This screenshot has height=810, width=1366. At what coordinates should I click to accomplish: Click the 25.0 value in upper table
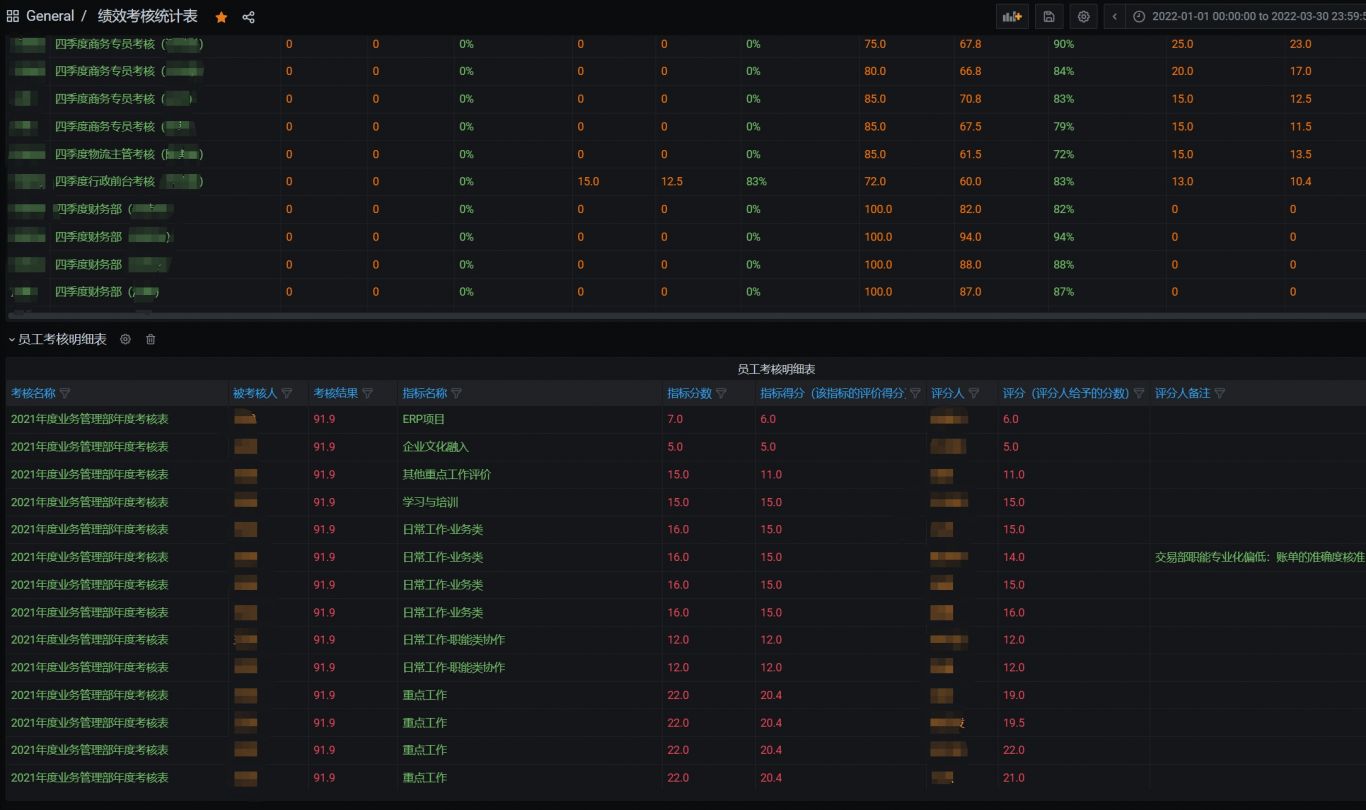pos(1182,44)
